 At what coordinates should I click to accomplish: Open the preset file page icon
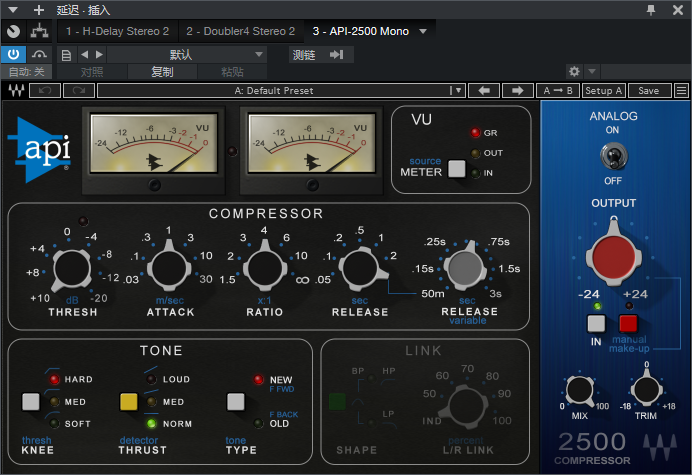tap(66, 55)
